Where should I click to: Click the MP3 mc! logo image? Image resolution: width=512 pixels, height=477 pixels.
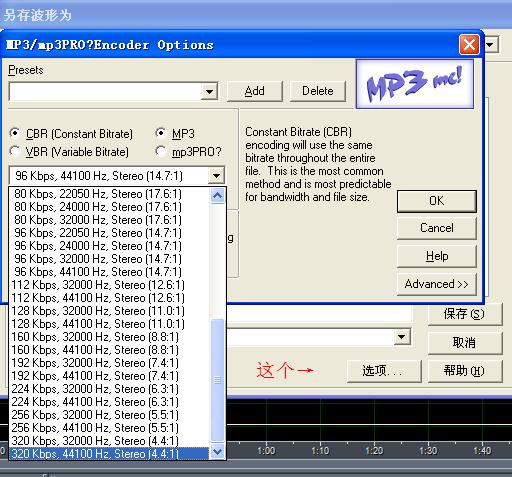pos(415,84)
